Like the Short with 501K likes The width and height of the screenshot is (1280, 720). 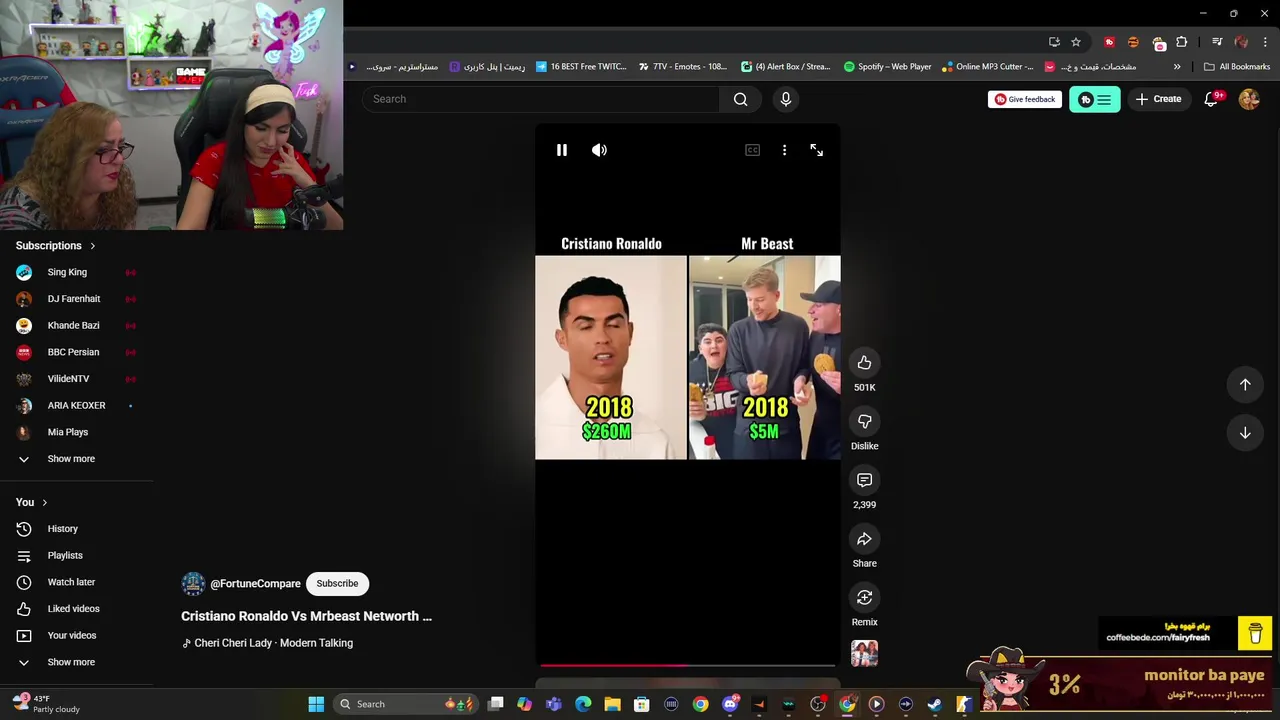pos(865,363)
